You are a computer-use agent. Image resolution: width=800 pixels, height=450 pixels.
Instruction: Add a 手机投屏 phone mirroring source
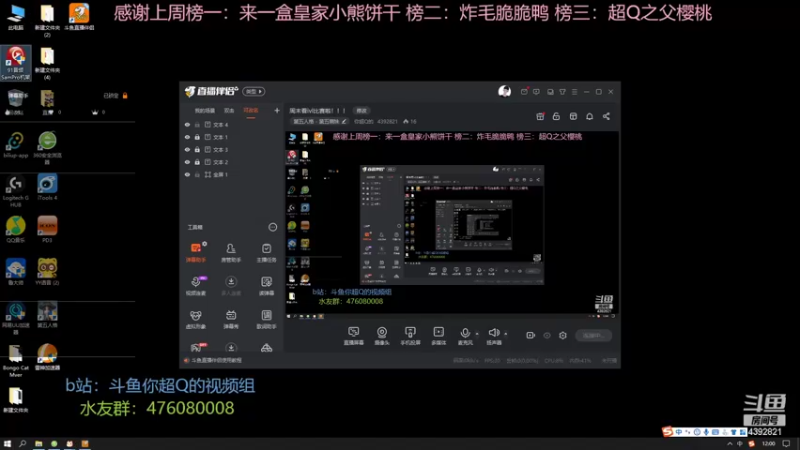[410, 336]
